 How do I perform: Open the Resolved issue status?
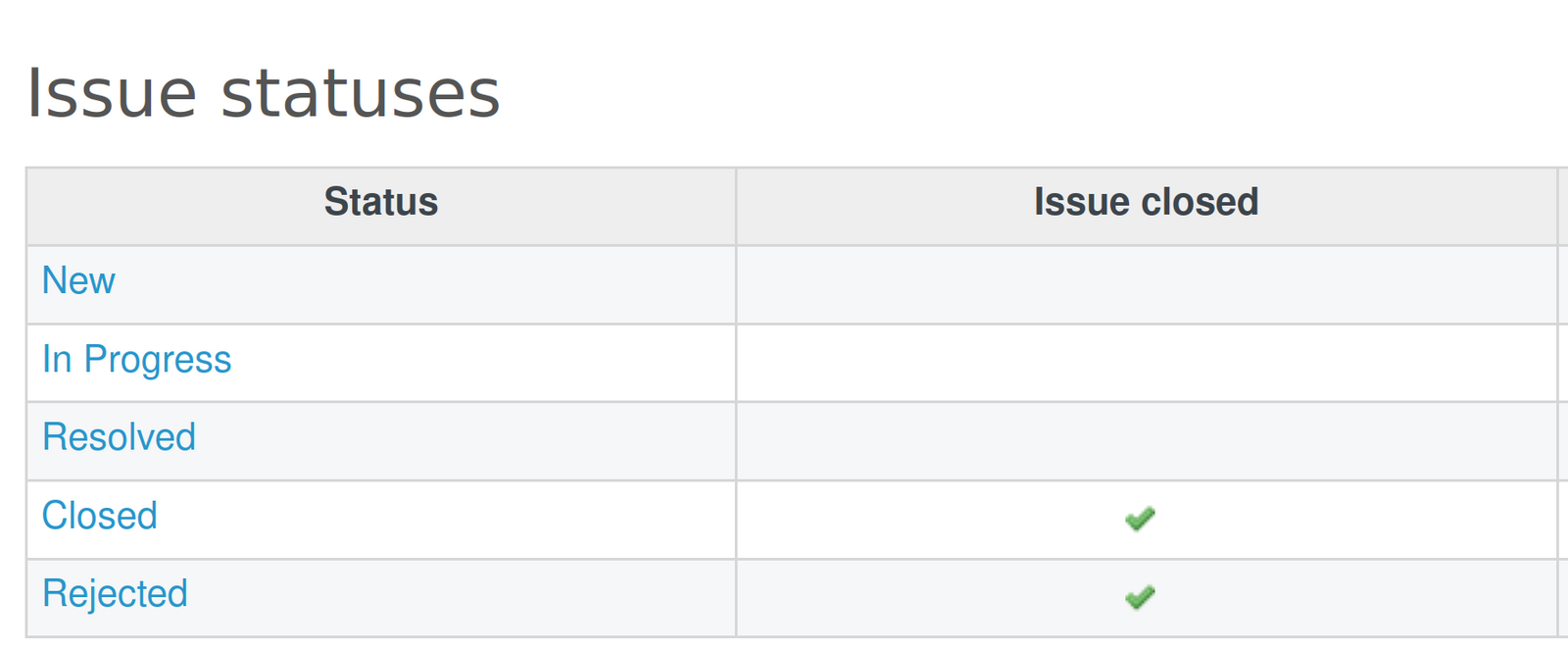(x=118, y=438)
